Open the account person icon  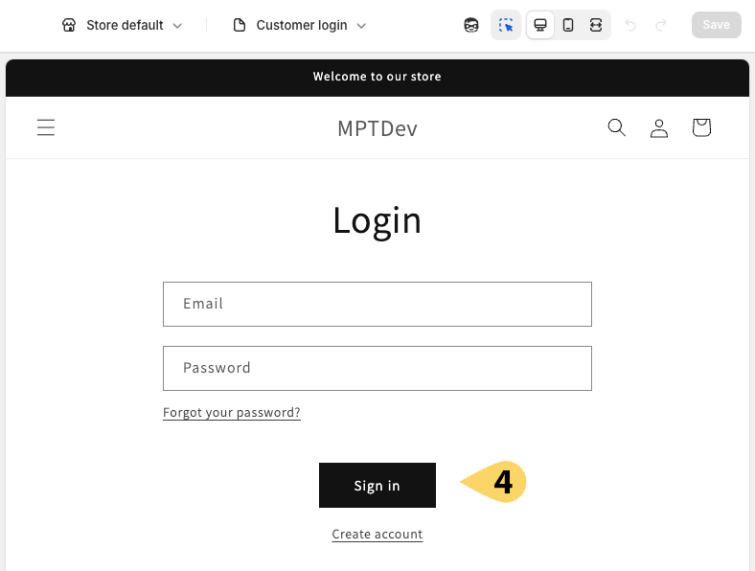click(659, 128)
